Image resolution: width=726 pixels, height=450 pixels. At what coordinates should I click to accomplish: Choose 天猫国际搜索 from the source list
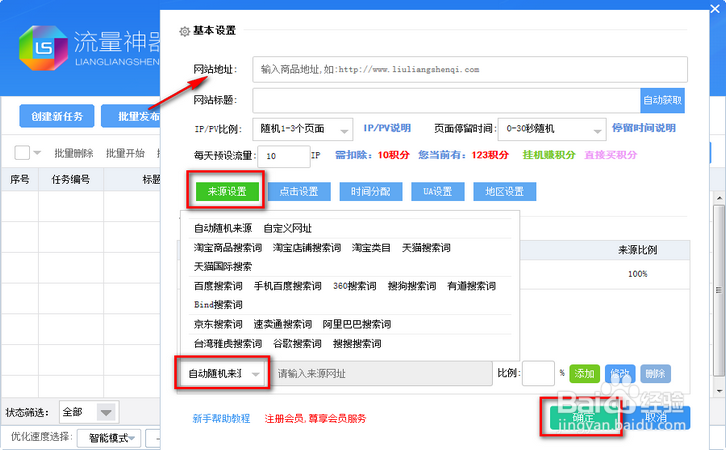[223, 267]
